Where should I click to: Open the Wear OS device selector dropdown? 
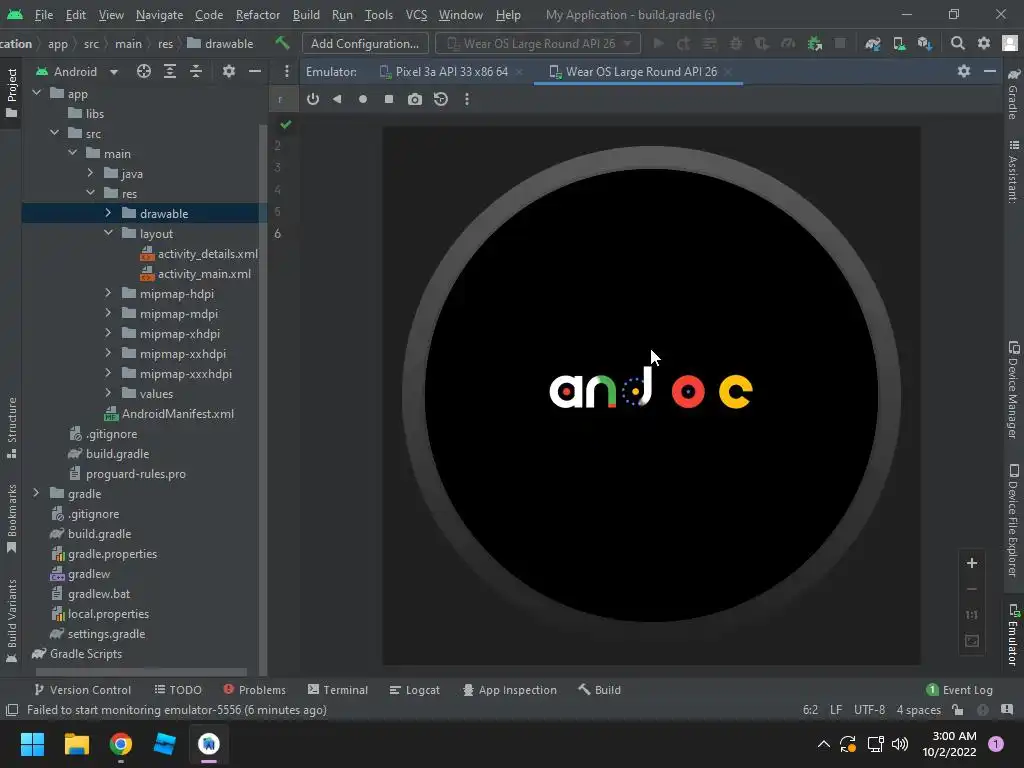tap(538, 44)
